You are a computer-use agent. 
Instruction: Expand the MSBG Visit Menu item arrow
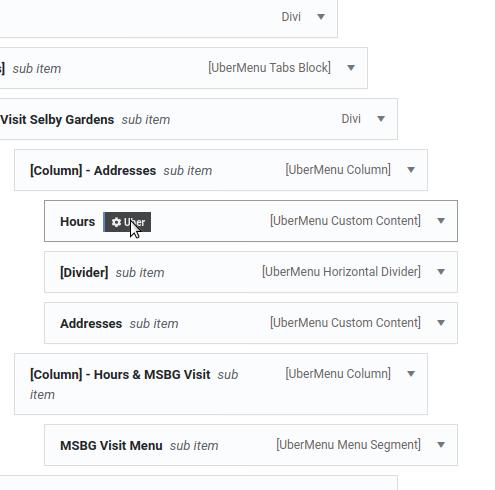[x=441, y=445]
